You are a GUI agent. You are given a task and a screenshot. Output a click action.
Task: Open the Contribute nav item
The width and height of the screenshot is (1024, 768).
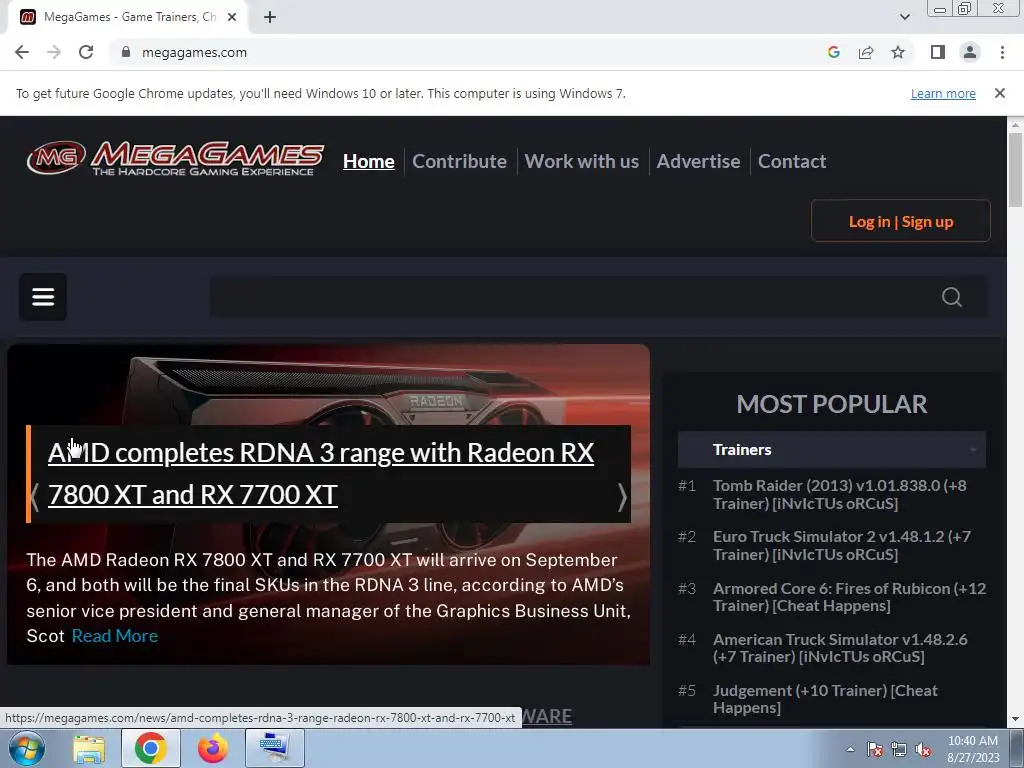459,161
